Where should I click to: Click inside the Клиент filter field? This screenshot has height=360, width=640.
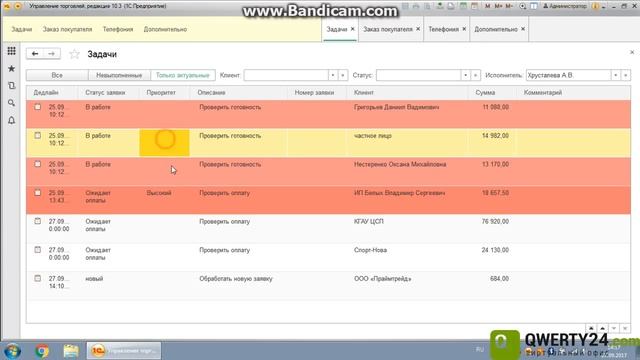point(286,75)
